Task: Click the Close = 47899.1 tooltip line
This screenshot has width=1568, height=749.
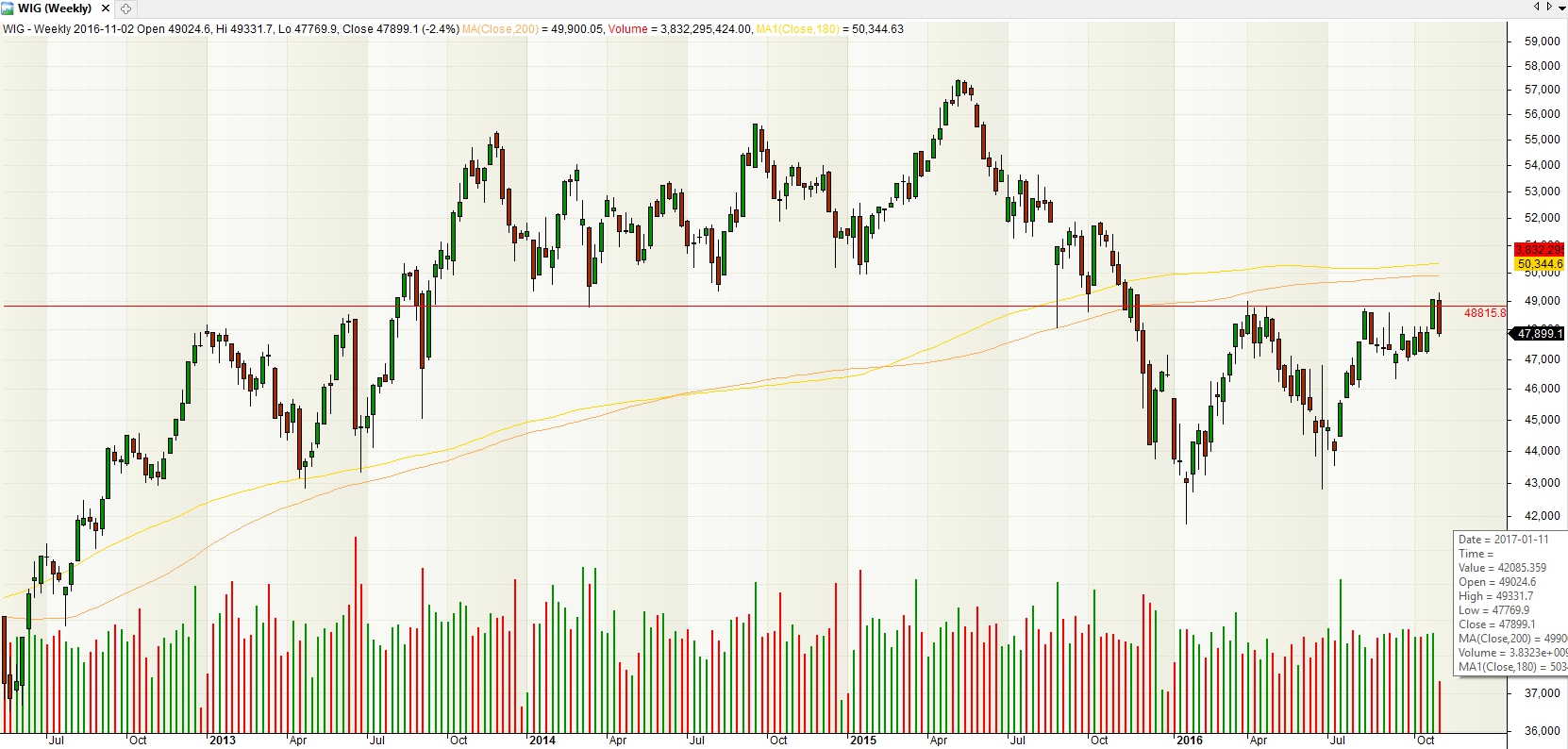Action: (x=1497, y=624)
